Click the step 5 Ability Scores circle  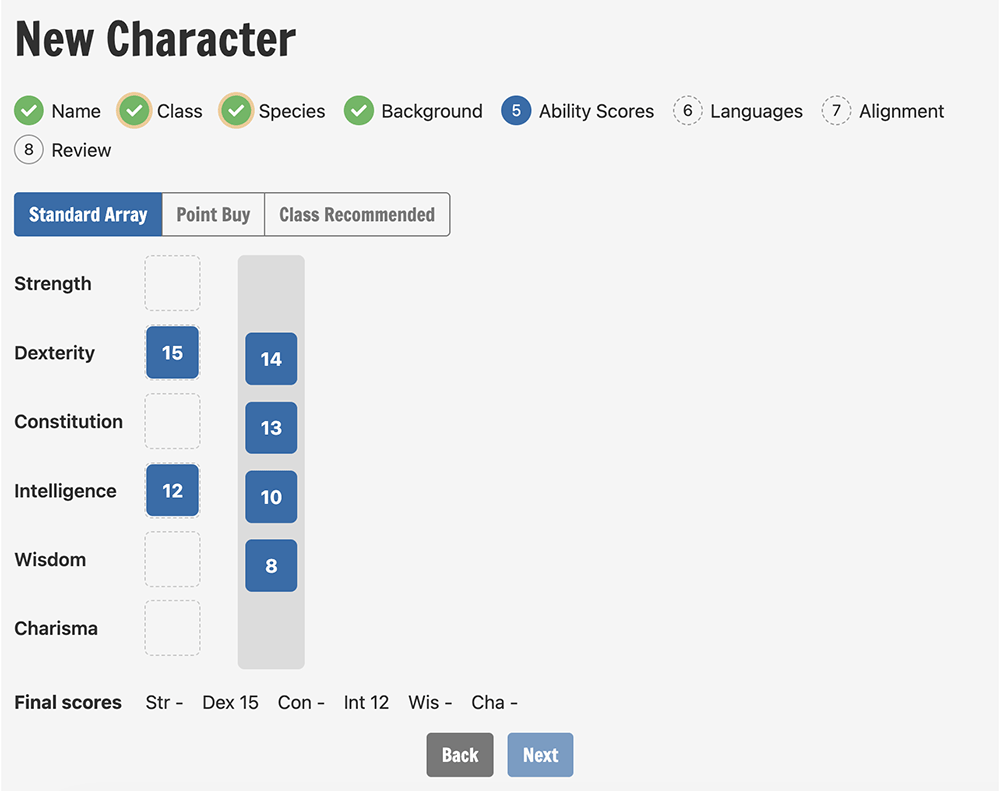point(516,111)
